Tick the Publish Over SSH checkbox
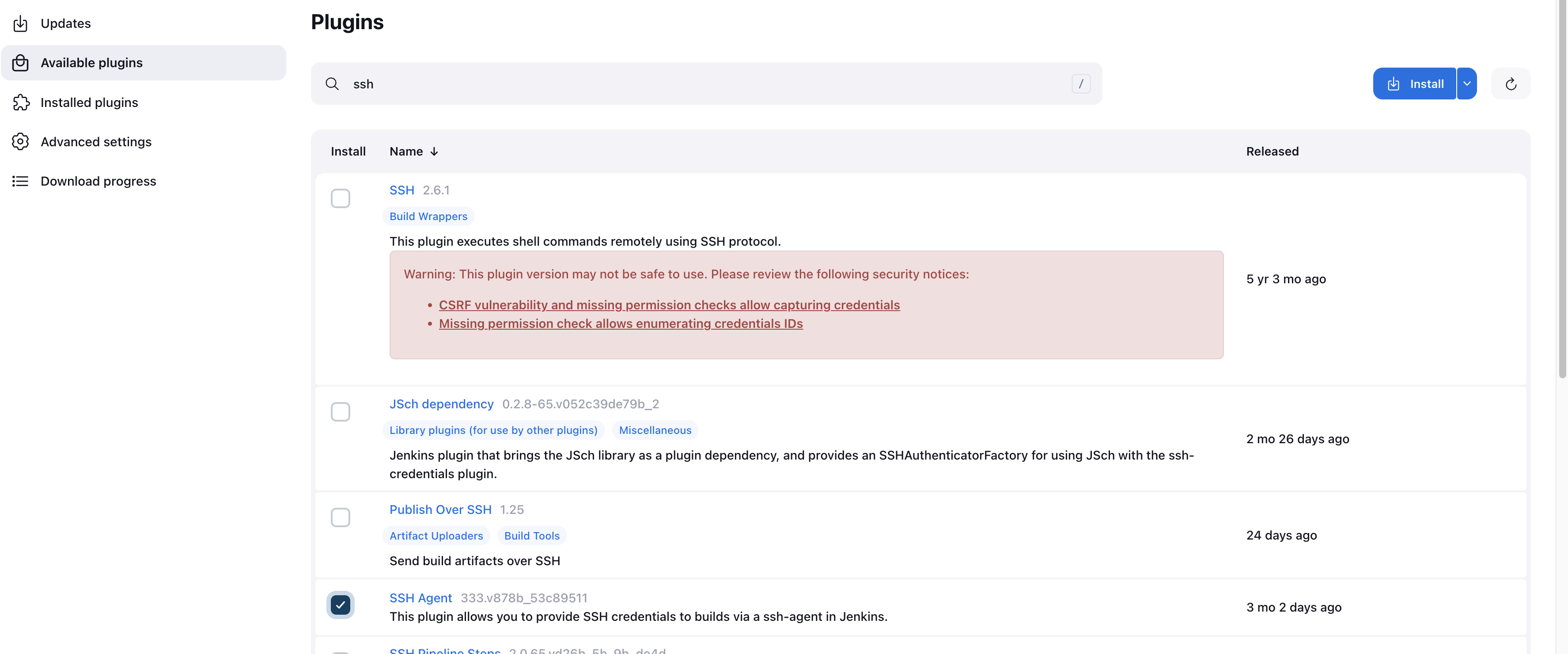1568x654 pixels. coord(340,517)
